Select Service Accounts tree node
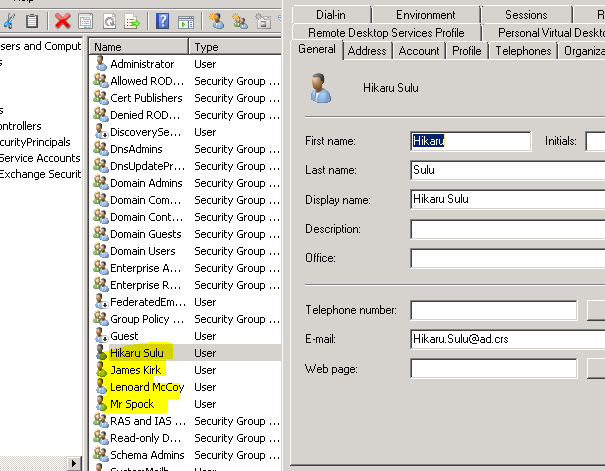Image resolution: width=605 pixels, height=471 pixels. (40, 158)
